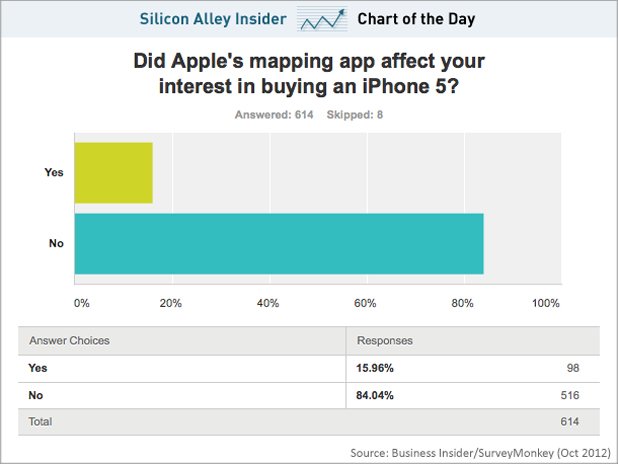
Task: Click the 15.96% response value
Action: pyautogui.click(x=375, y=368)
